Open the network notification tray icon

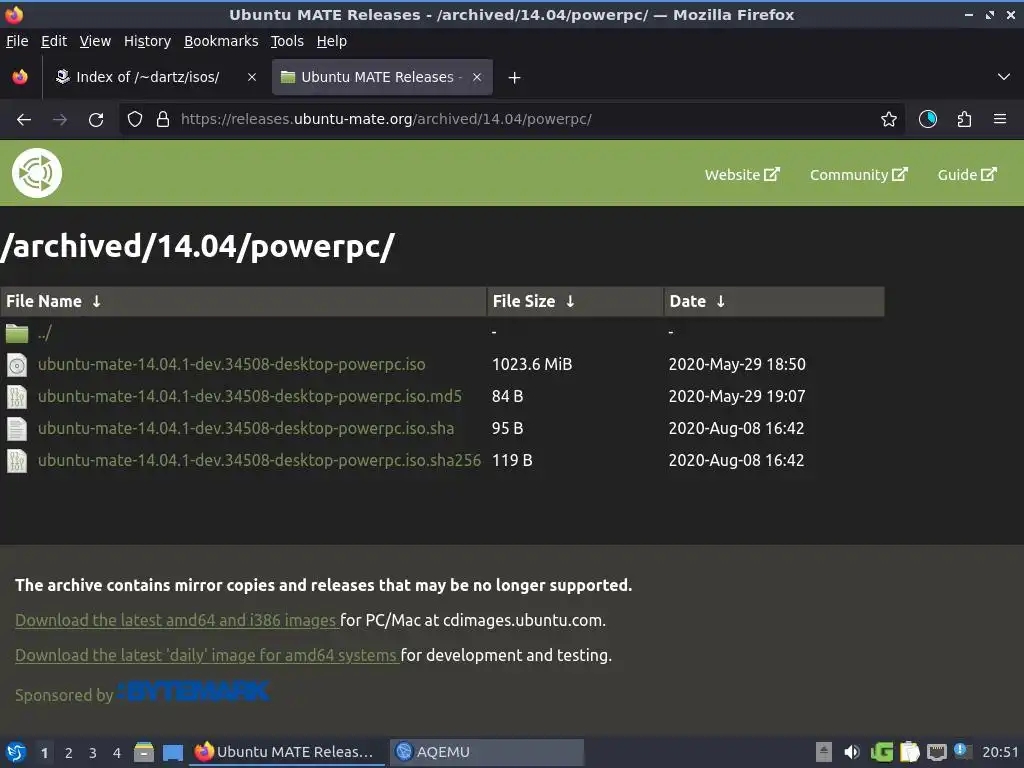(x=963, y=751)
